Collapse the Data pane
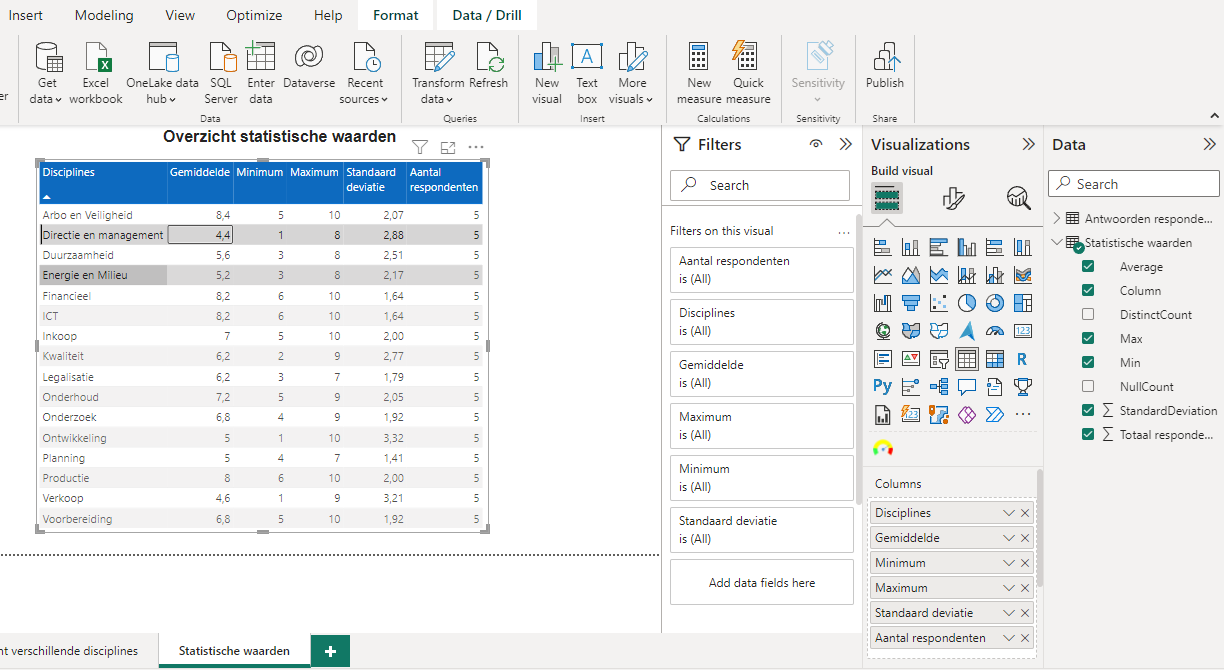Image resolution: width=1224 pixels, height=670 pixels. pos(1209,144)
